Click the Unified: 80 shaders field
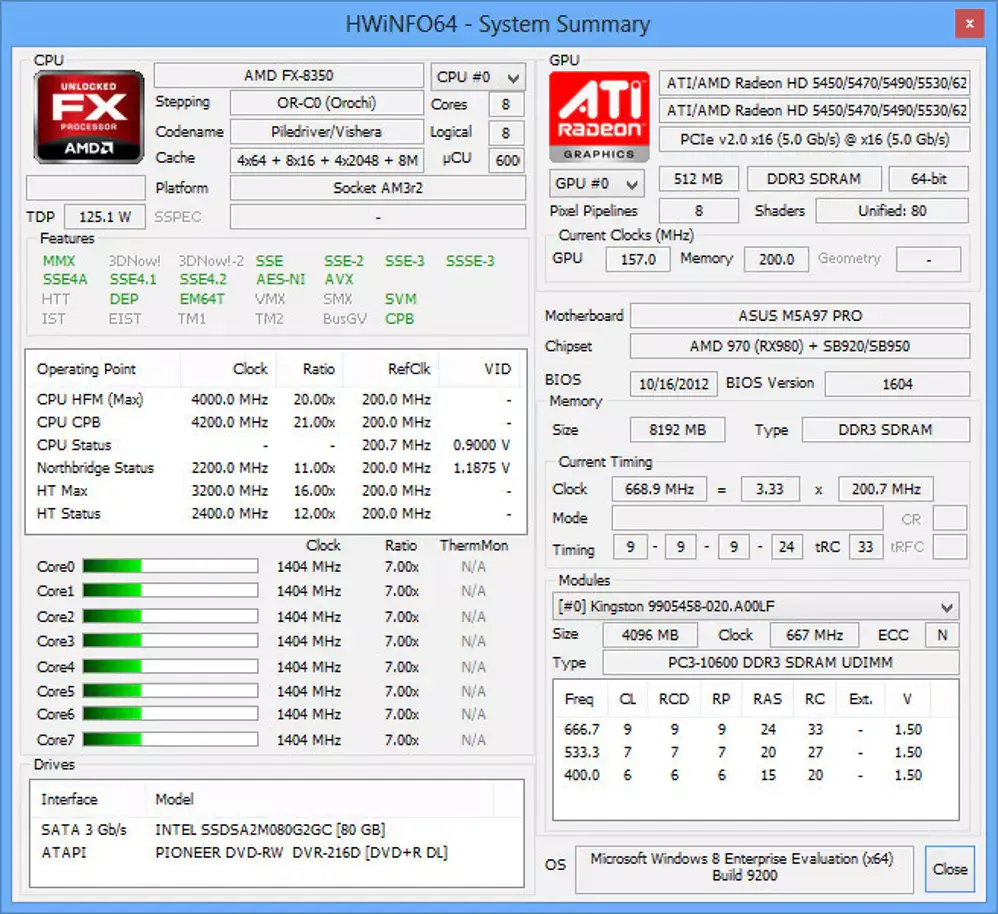 click(892, 211)
